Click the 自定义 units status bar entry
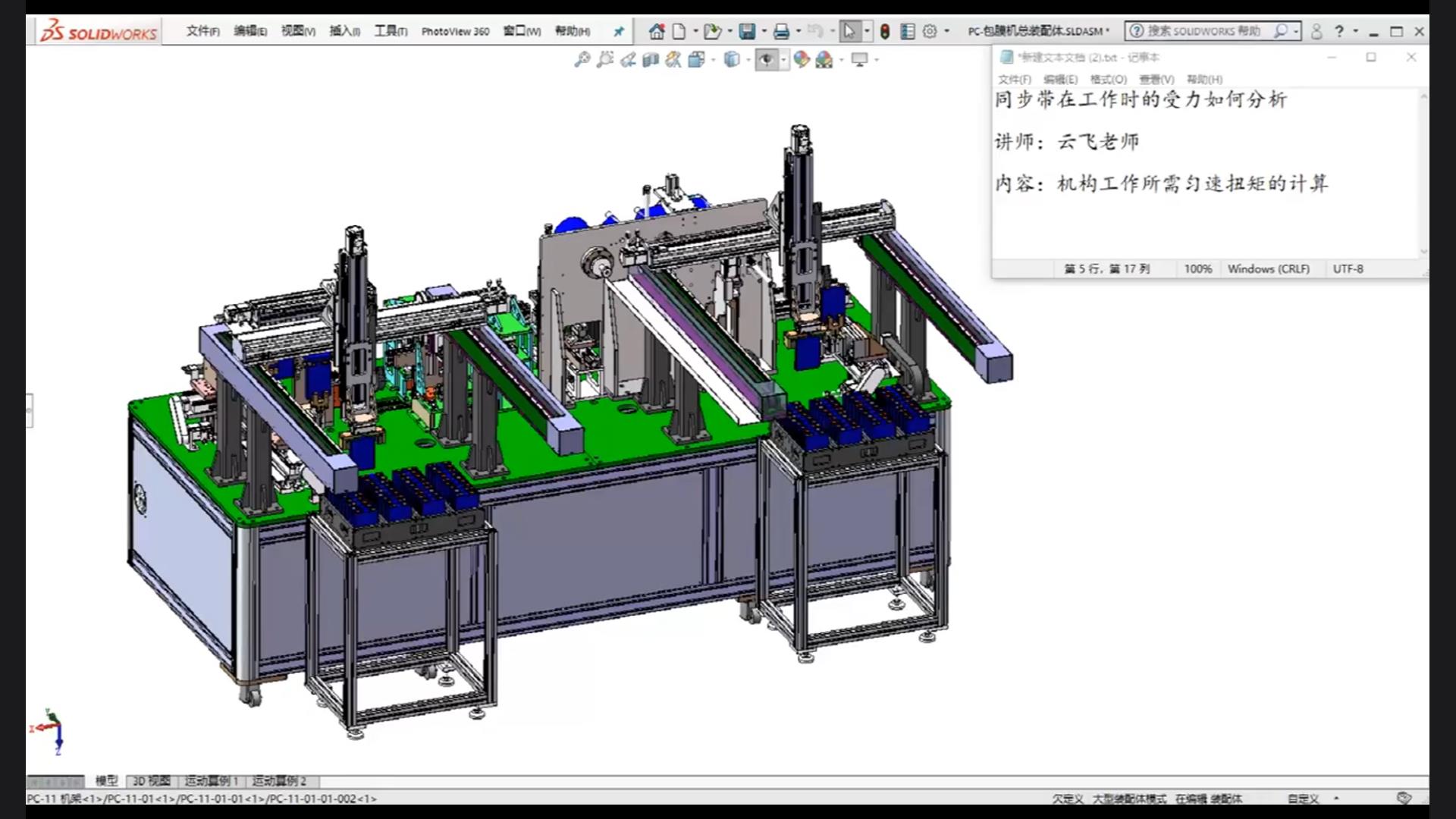 [1303, 799]
